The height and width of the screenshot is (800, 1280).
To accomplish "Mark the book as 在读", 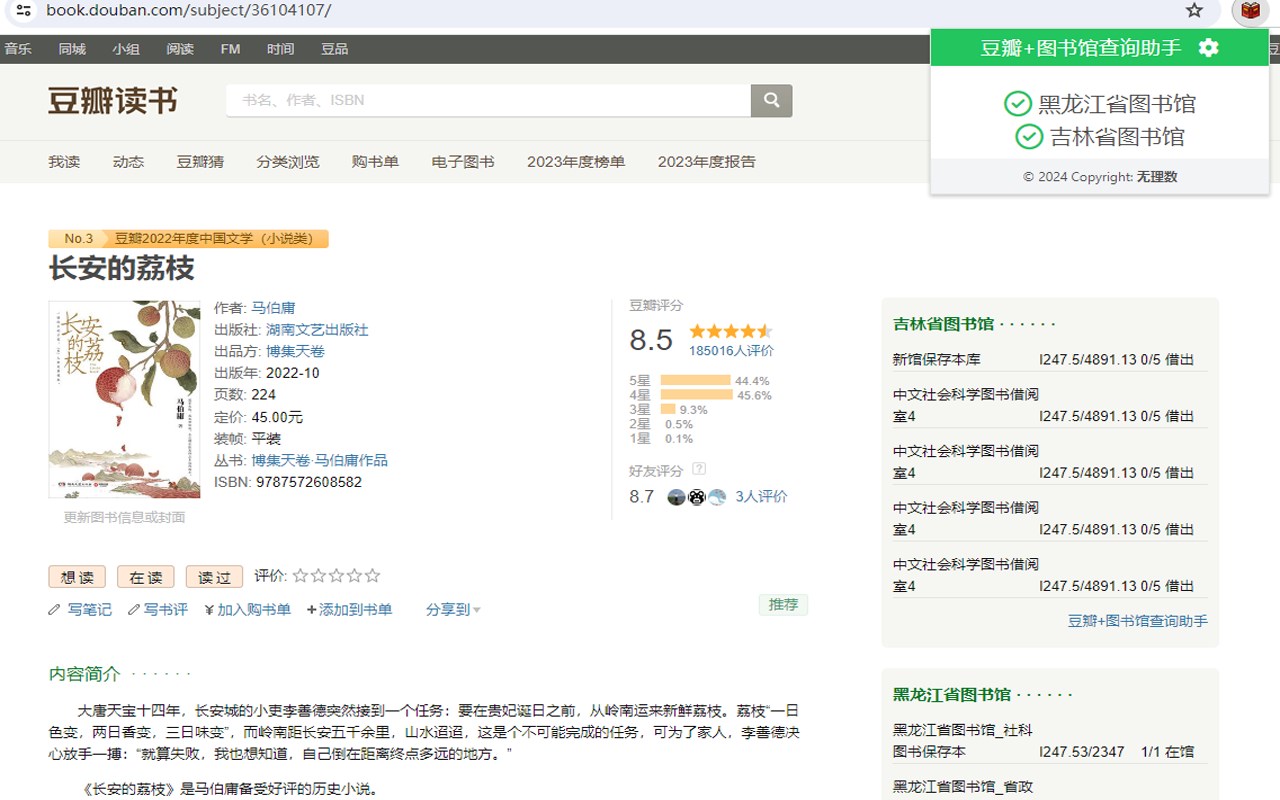I will [x=146, y=577].
